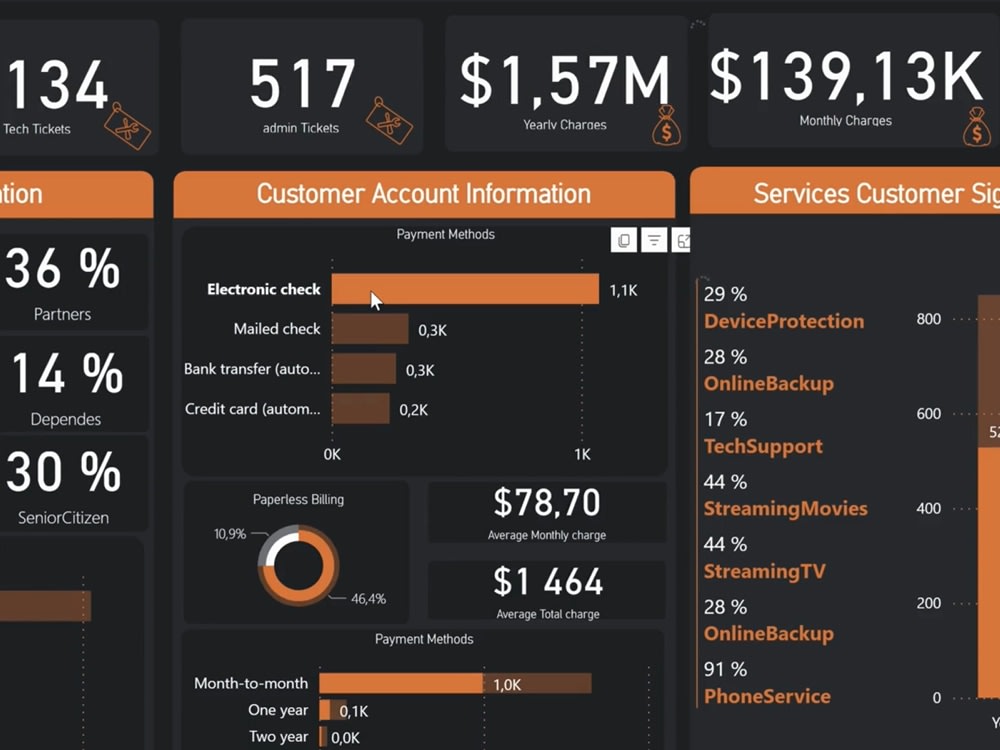Click the money bag icon on Yearly Charges card
The width and height of the screenshot is (1000, 750).
[x=666, y=126]
